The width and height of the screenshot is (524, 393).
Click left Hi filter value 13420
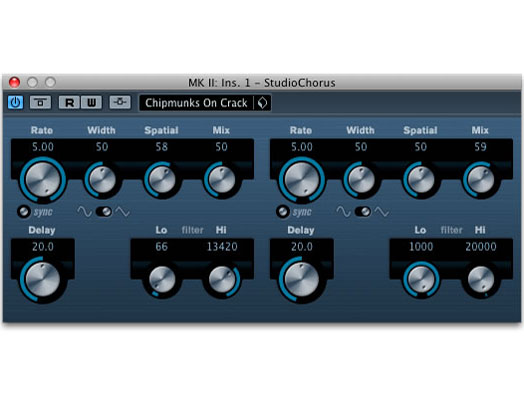pos(222,247)
